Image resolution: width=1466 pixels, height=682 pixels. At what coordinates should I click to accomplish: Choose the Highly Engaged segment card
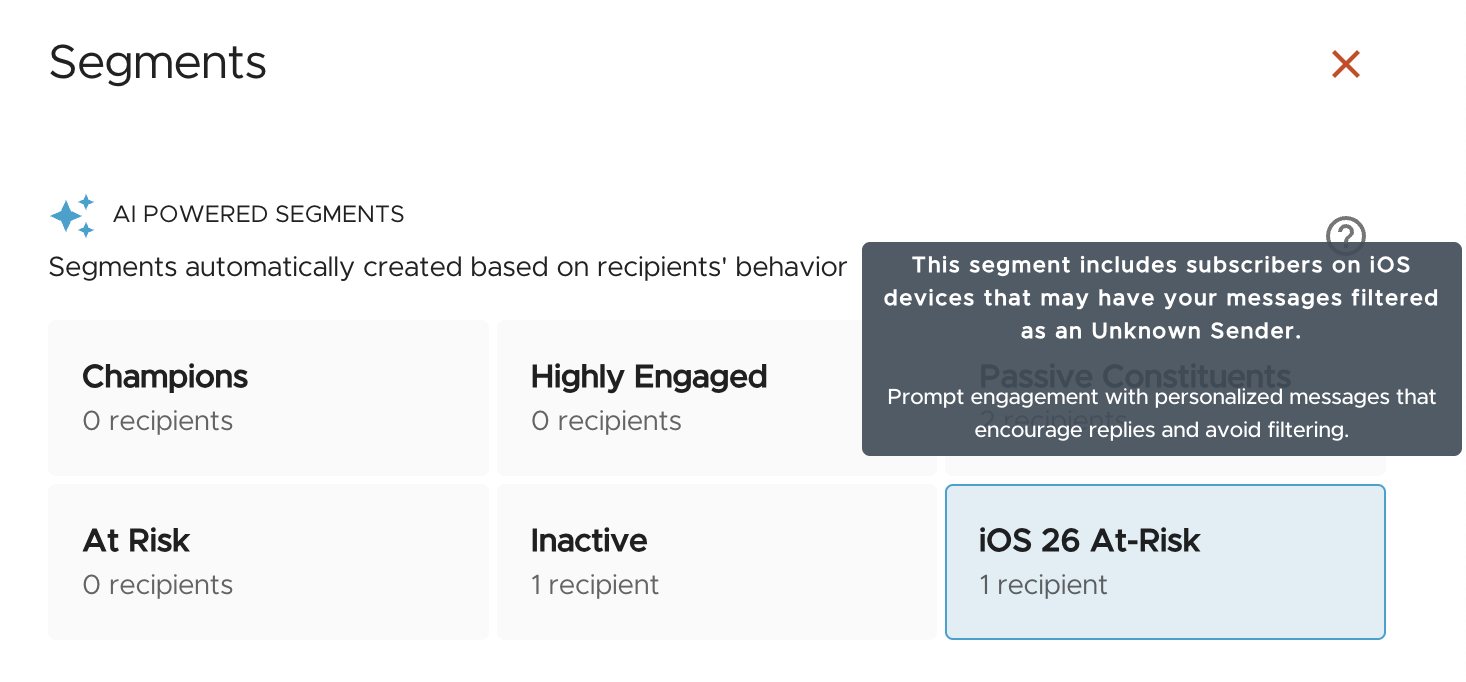[716, 397]
